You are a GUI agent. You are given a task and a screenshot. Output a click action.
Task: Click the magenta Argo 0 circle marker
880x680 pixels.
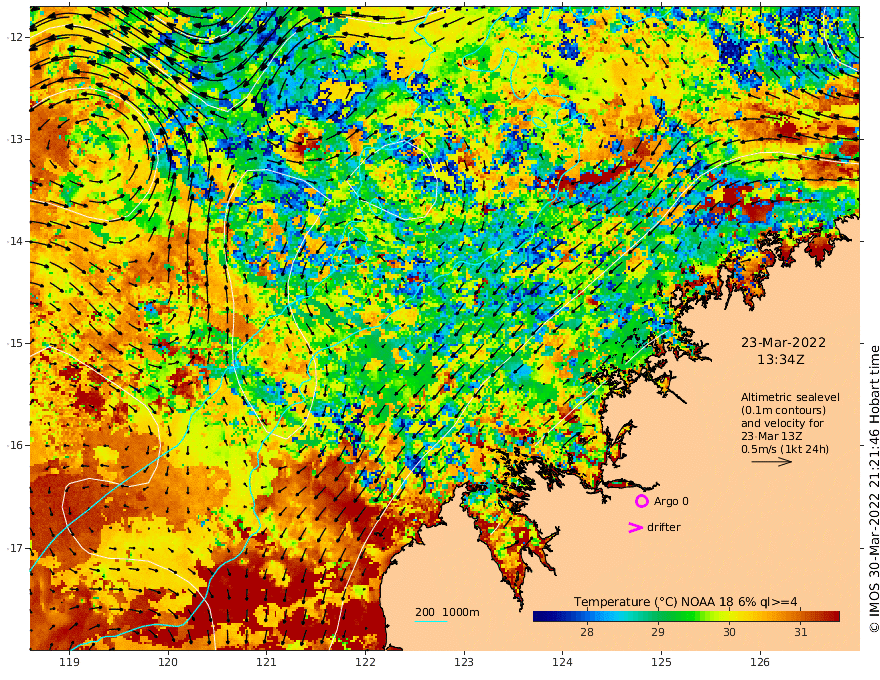[x=641, y=501]
